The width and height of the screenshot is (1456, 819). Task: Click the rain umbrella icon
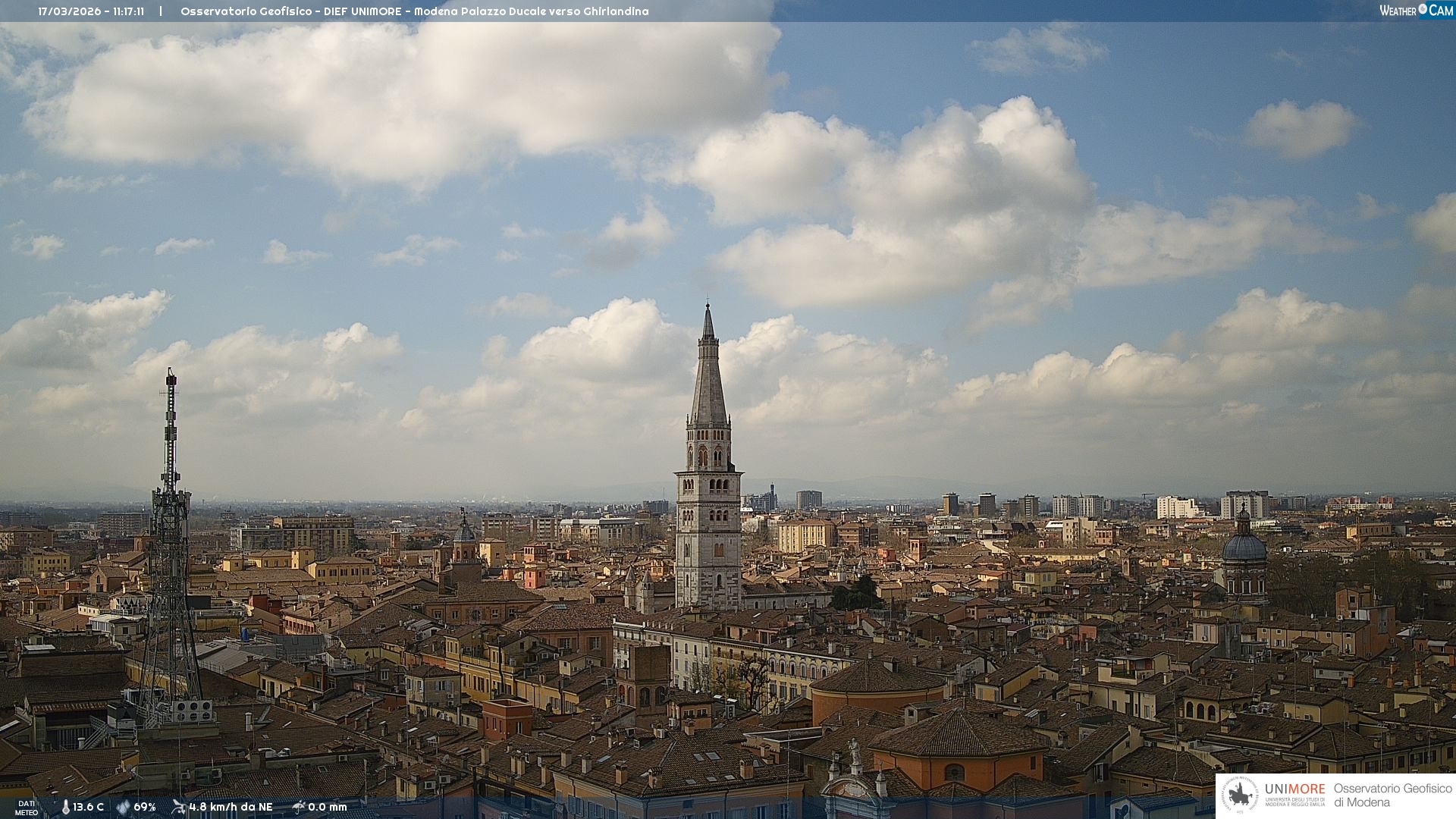(299, 807)
